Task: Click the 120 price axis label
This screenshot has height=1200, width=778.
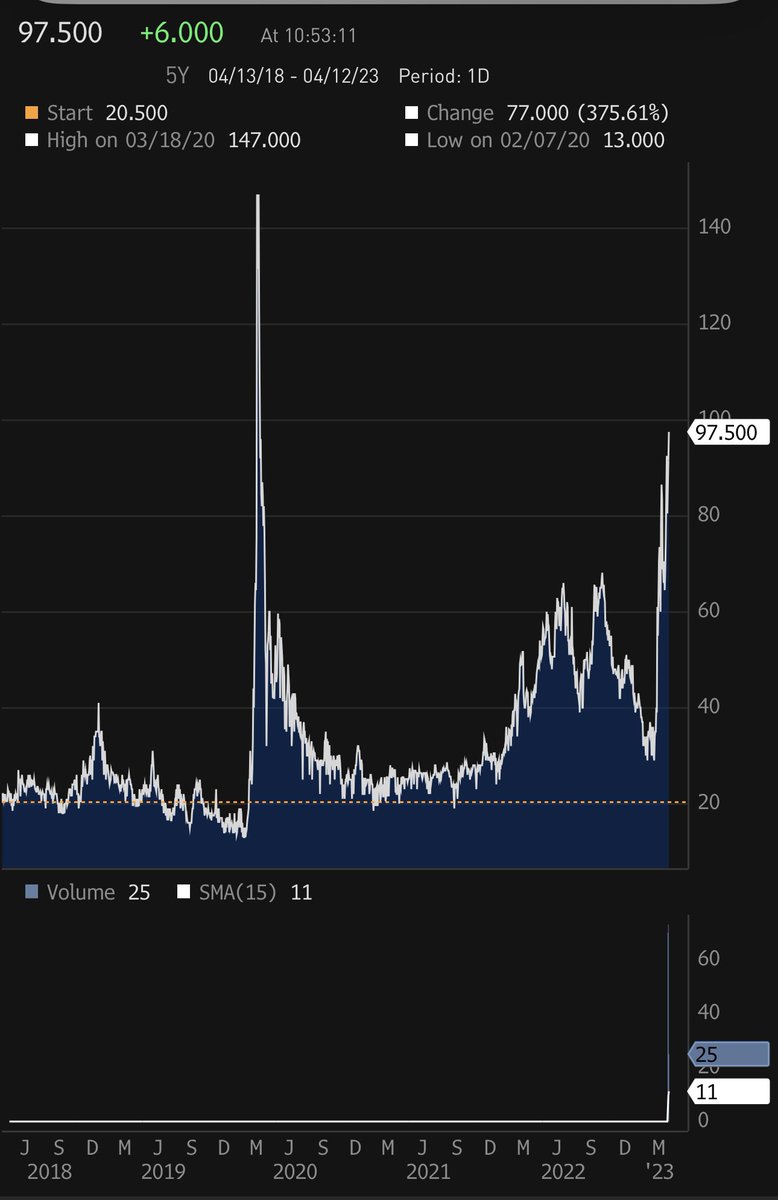Action: coord(715,323)
